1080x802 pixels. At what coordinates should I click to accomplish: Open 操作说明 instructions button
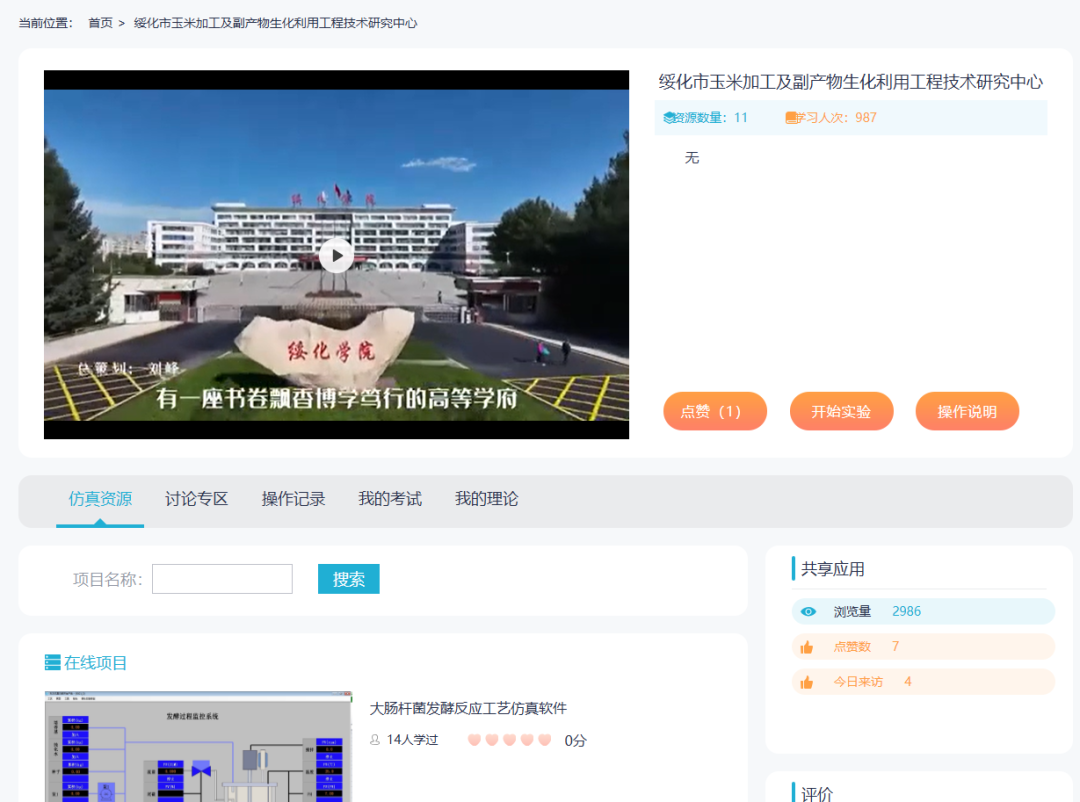967,411
